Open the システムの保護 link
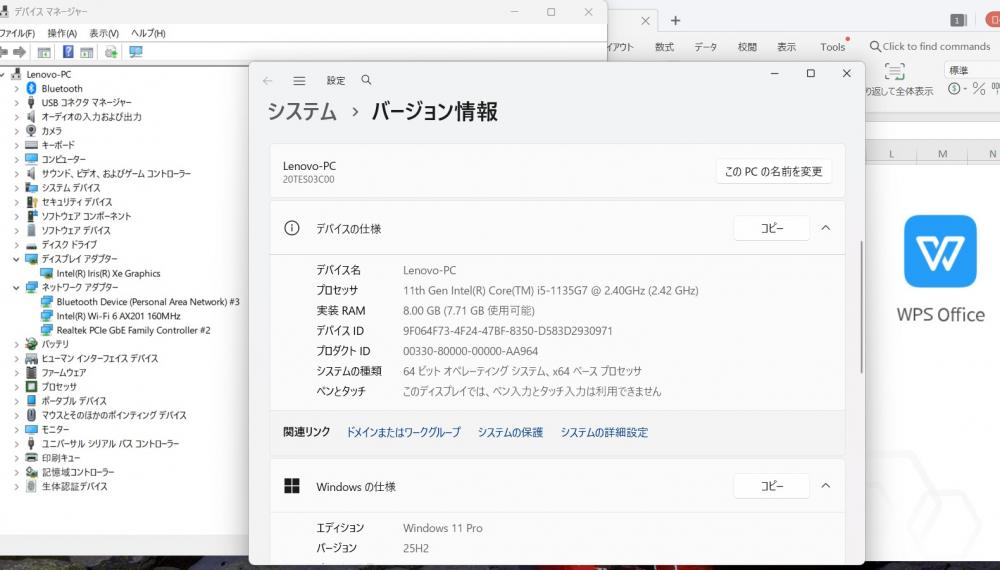1000x570 pixels. tap(510, 432)
